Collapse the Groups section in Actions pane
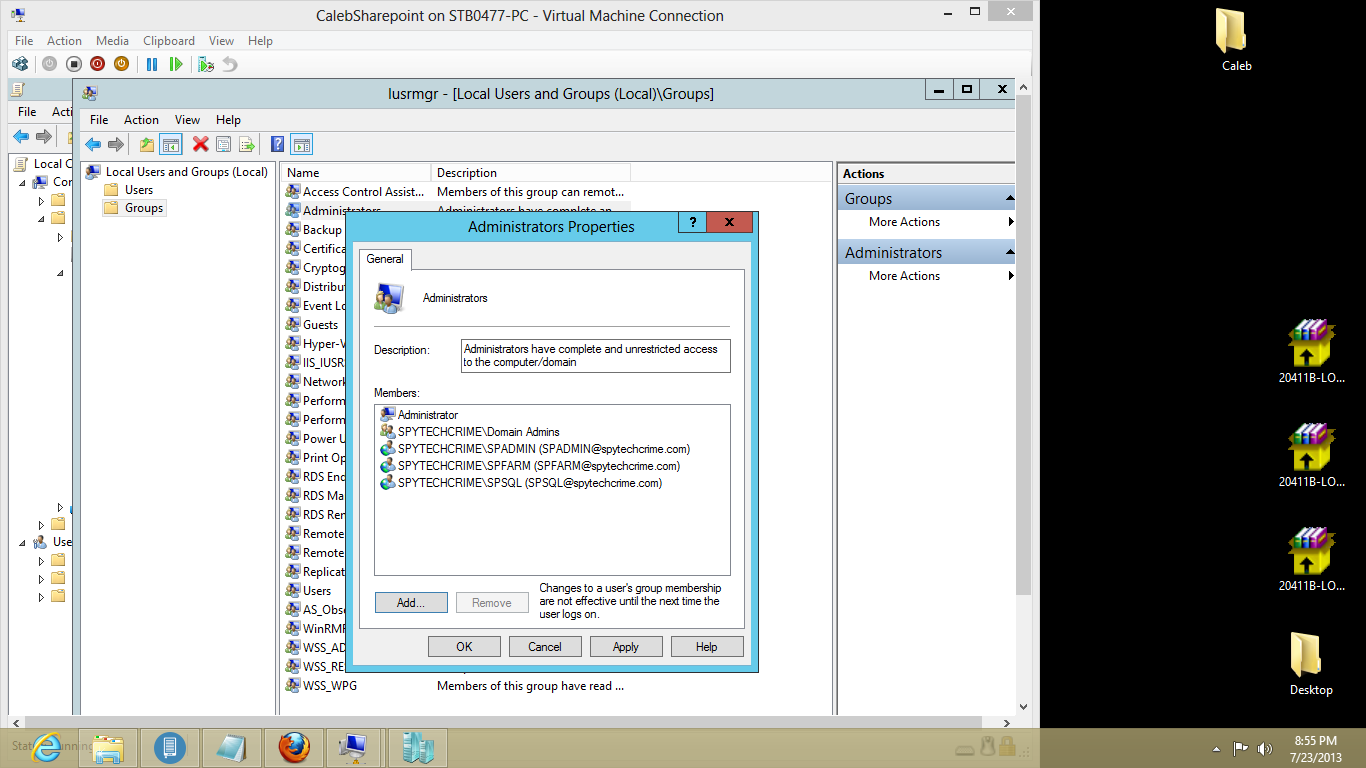 [1009, 198]
